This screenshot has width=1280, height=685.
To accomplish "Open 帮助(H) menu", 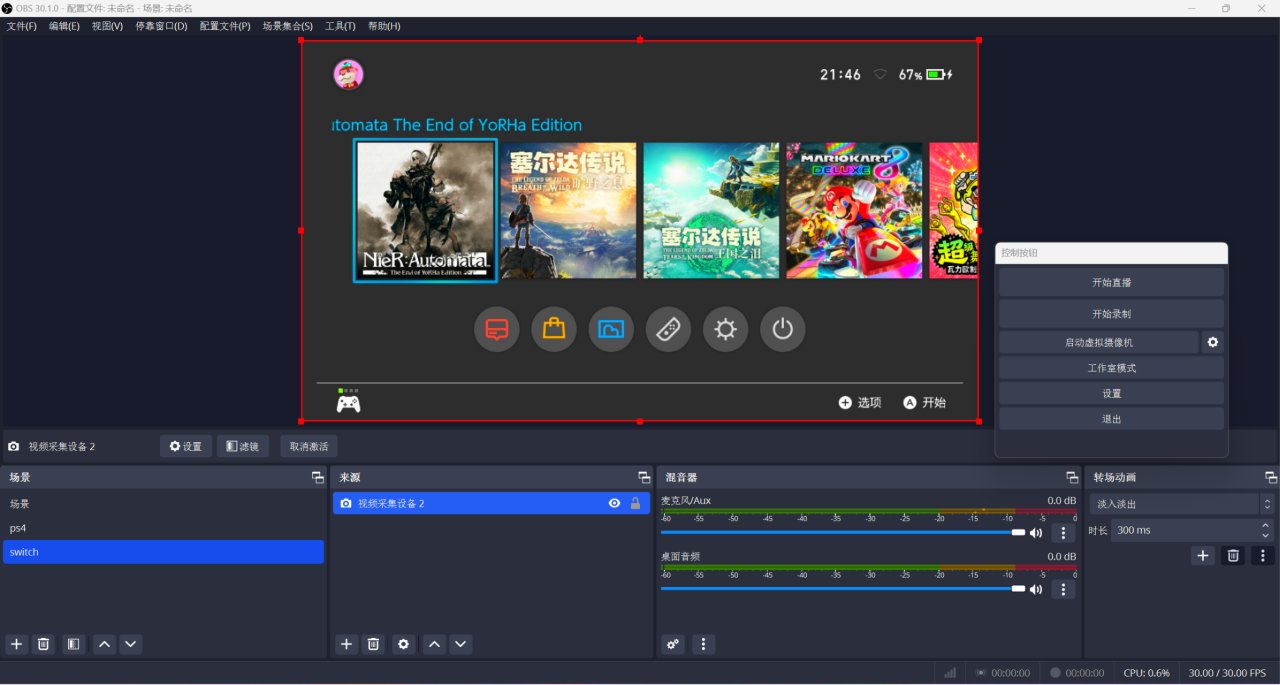I will (384, 26).
